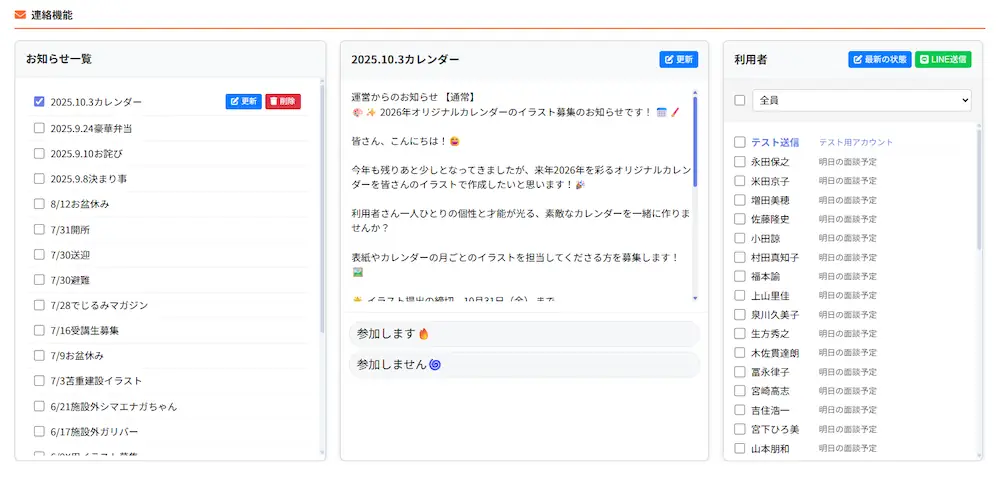The image size is (1000, 477).
Task: Tick the checkbox for 山本朋和
Action: 740,448
